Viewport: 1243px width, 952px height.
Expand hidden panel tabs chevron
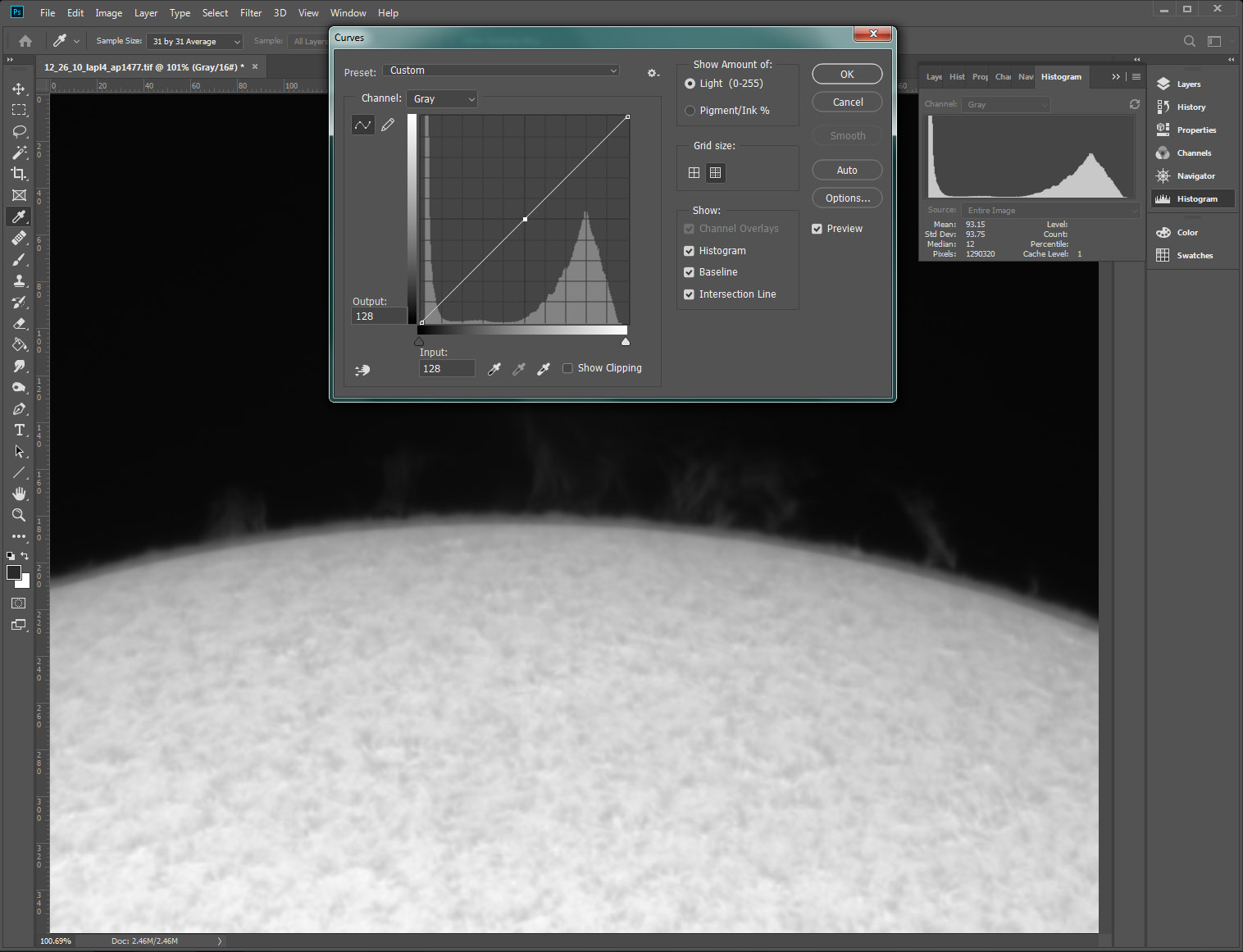click(1115, 76)
